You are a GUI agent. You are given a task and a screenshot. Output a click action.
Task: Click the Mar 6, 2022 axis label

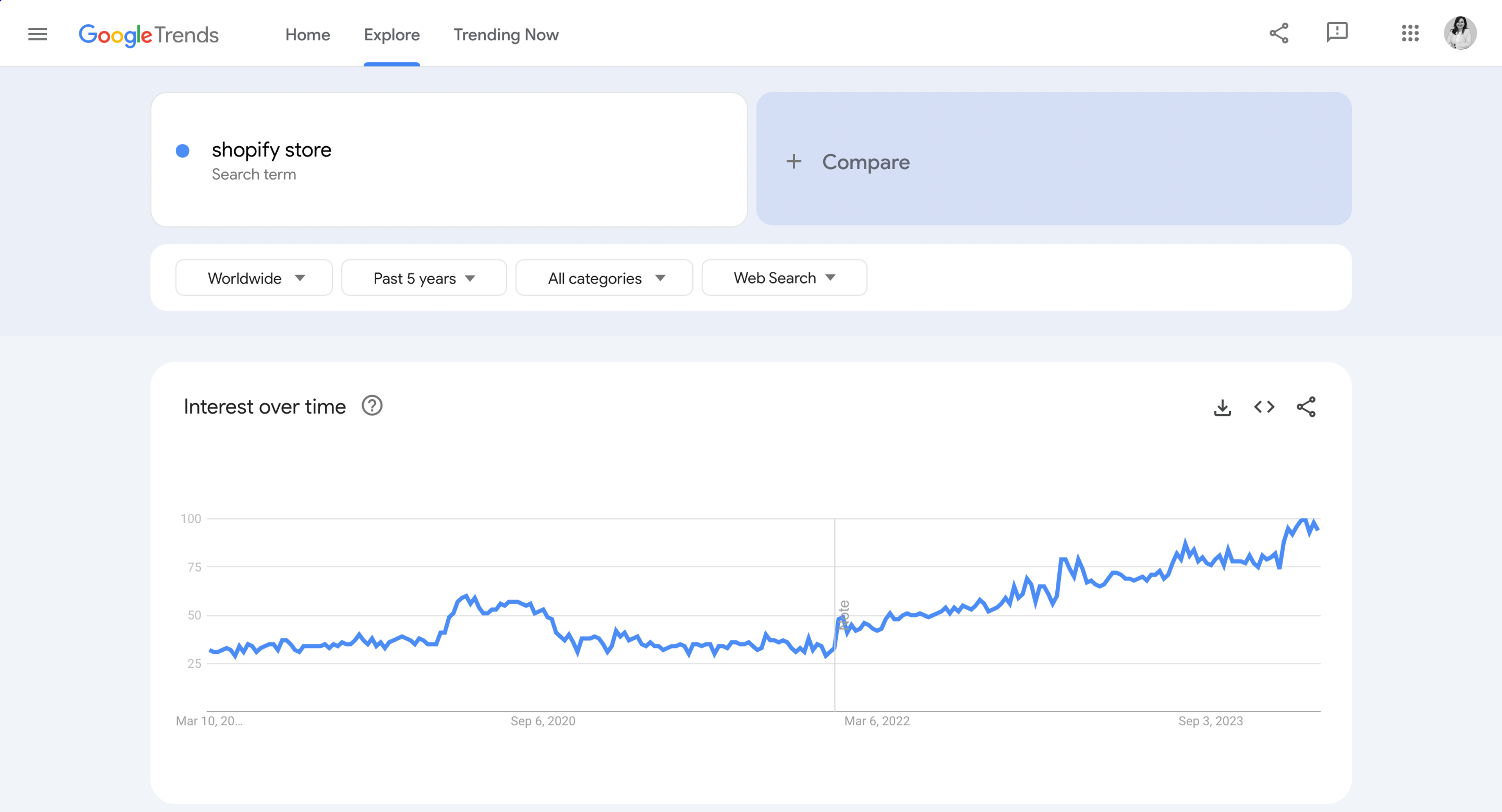(877, 721)
